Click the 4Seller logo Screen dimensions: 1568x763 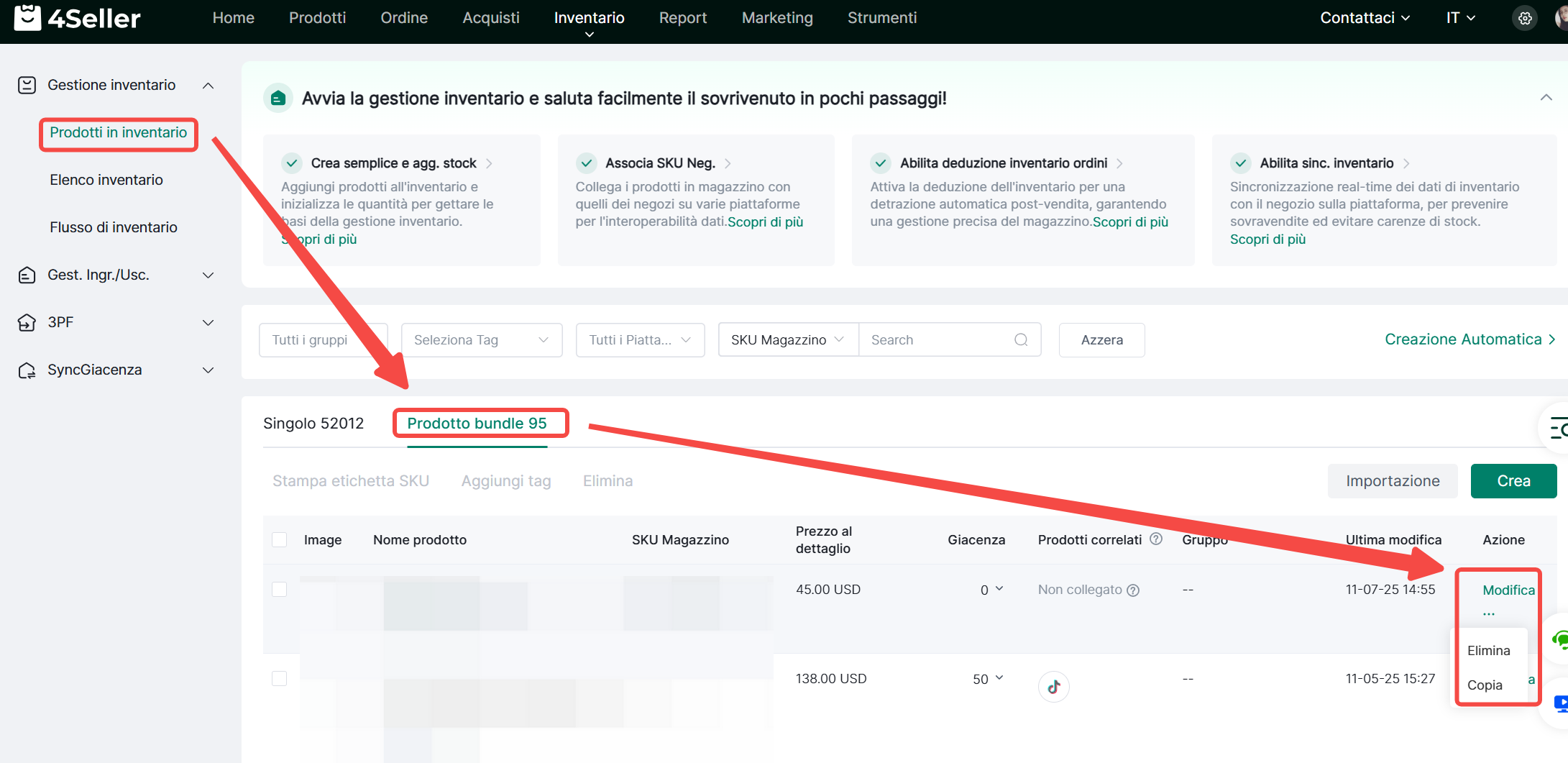(x=78, y=18)
